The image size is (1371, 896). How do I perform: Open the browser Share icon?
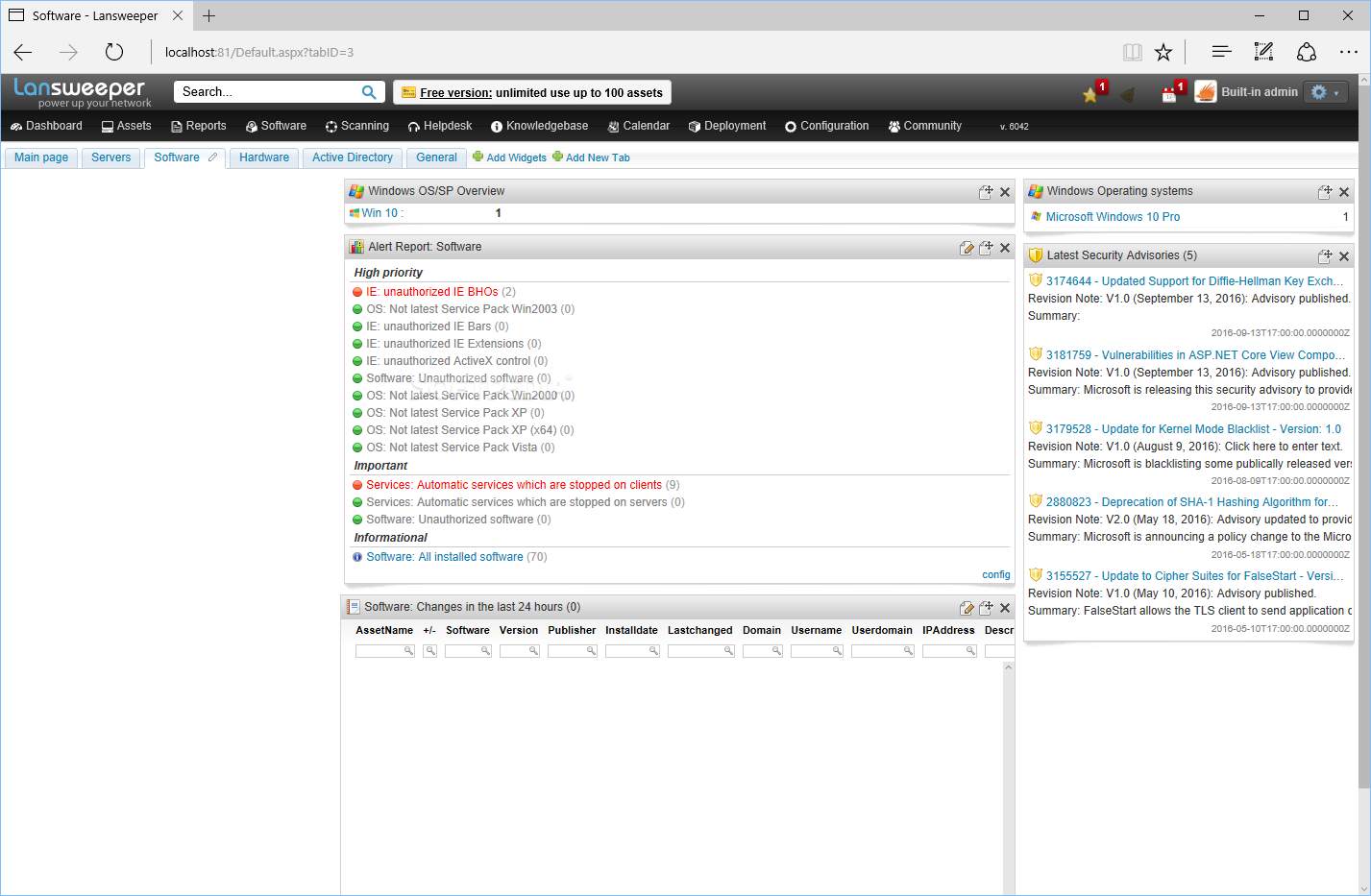pos(1307,52)
